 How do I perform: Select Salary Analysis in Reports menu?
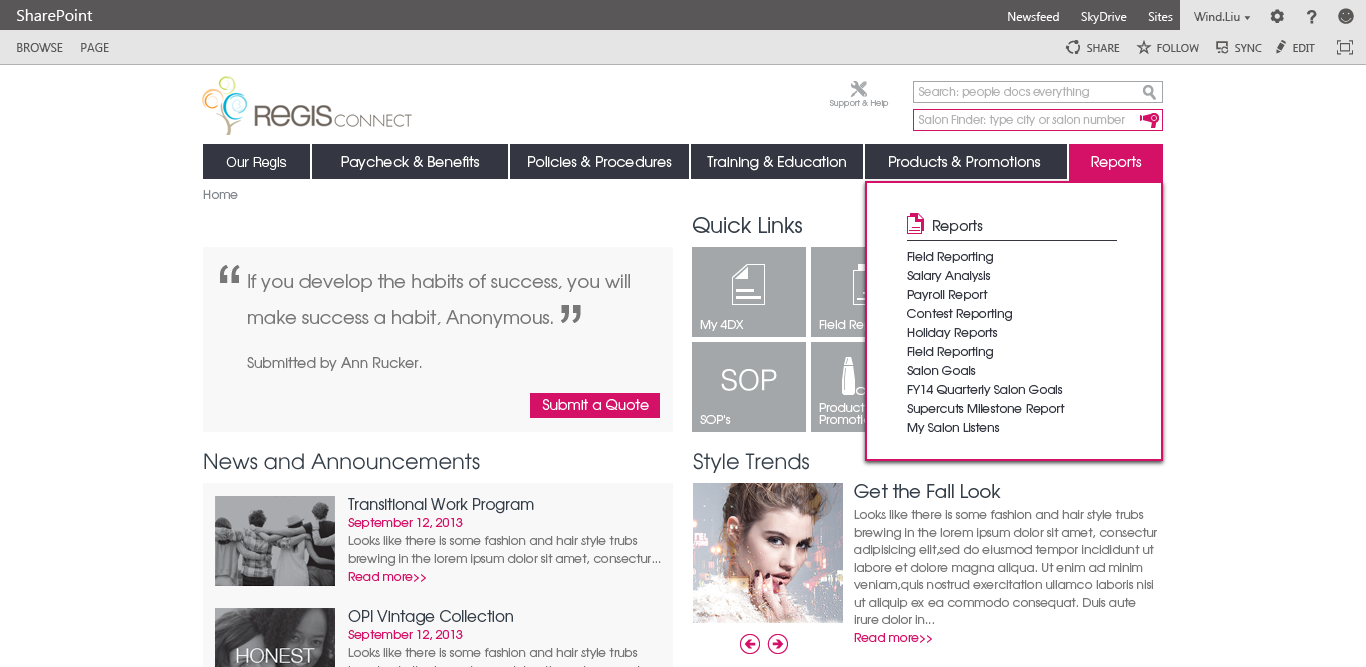pyautogui.click(x=948, y=276)
